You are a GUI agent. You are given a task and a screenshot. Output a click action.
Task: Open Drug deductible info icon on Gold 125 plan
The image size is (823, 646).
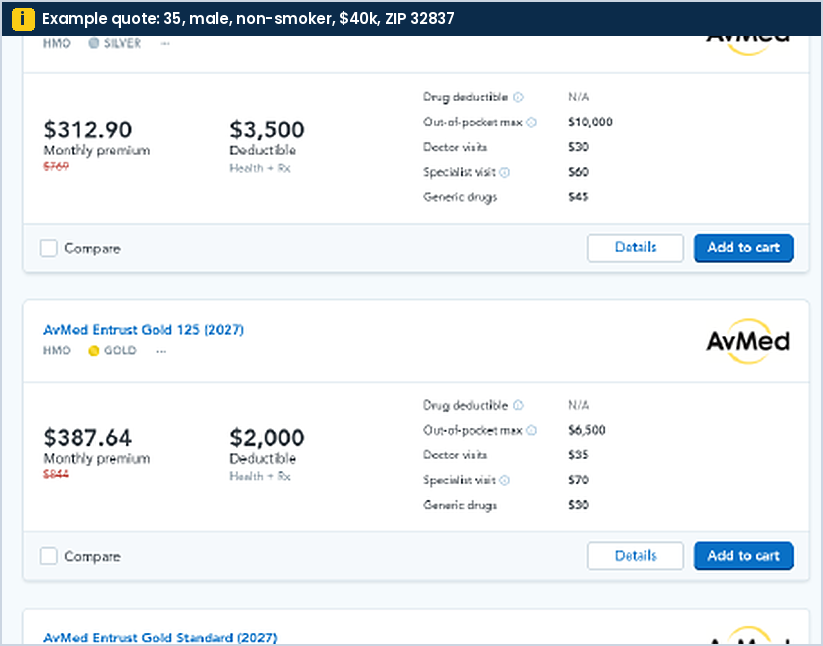click(x=518, y=405)
